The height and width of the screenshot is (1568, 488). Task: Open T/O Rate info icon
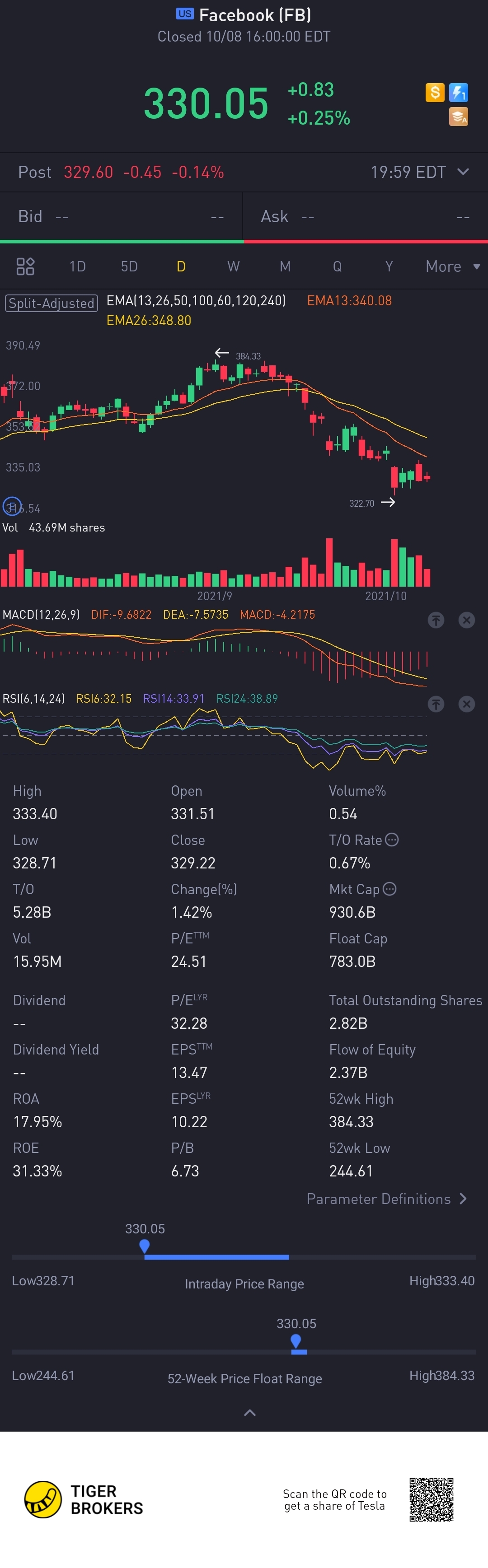click(x=392, y=840)
